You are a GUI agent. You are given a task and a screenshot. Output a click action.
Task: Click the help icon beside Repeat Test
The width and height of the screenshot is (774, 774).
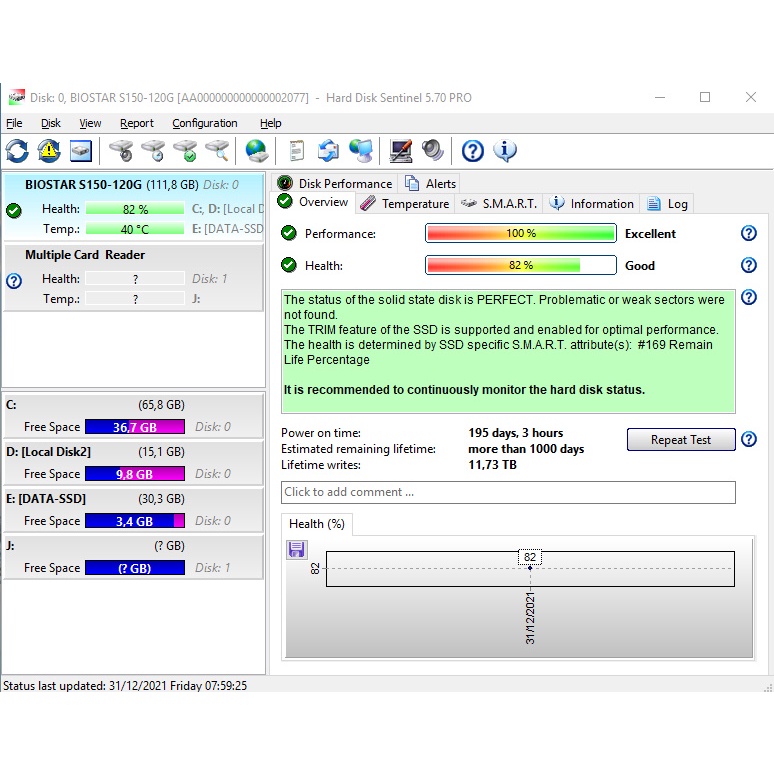coord(749,439)
